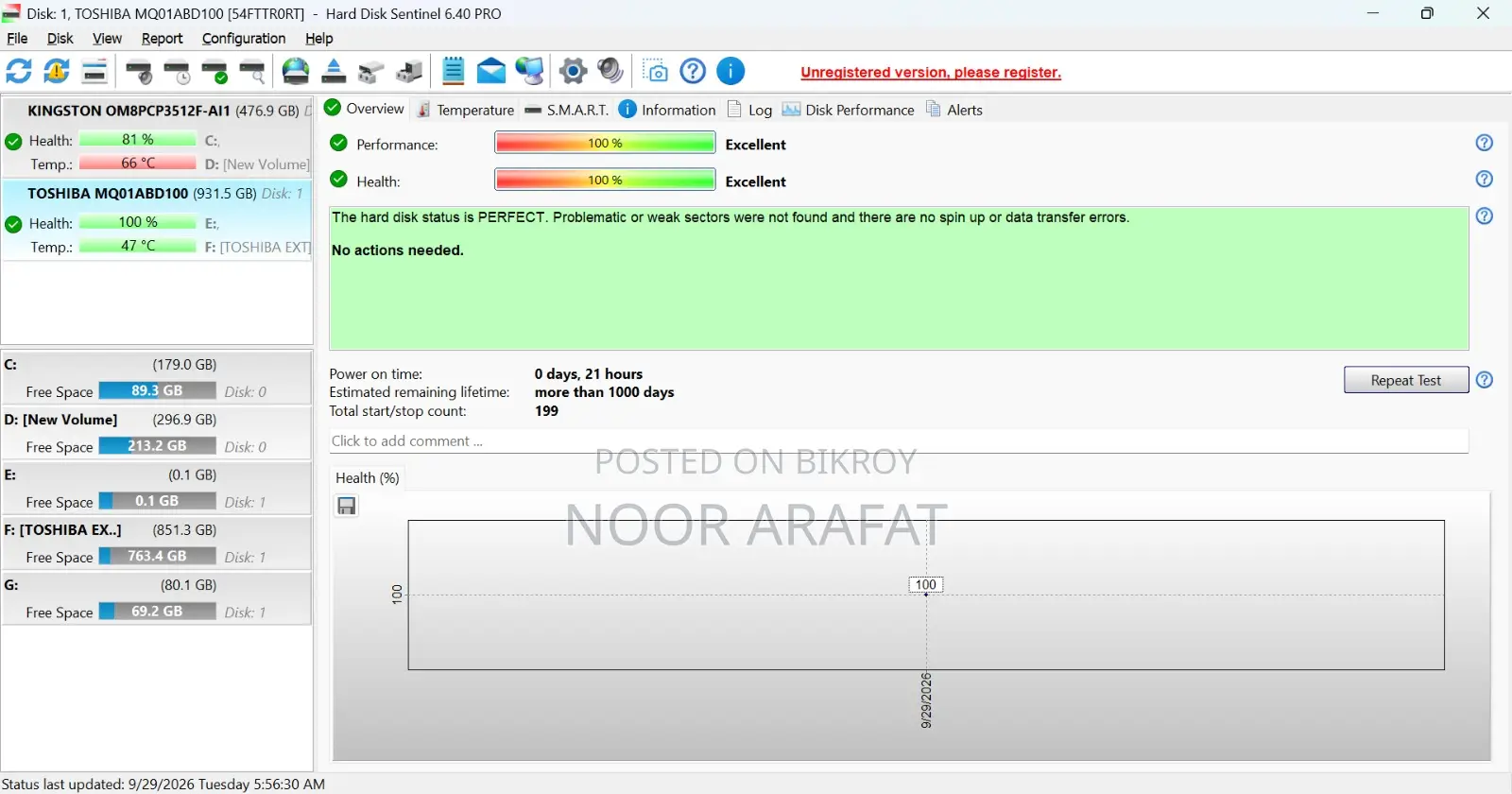Open the Disk menu
This screenshot has width=1512, height=794.
[60, 39]
